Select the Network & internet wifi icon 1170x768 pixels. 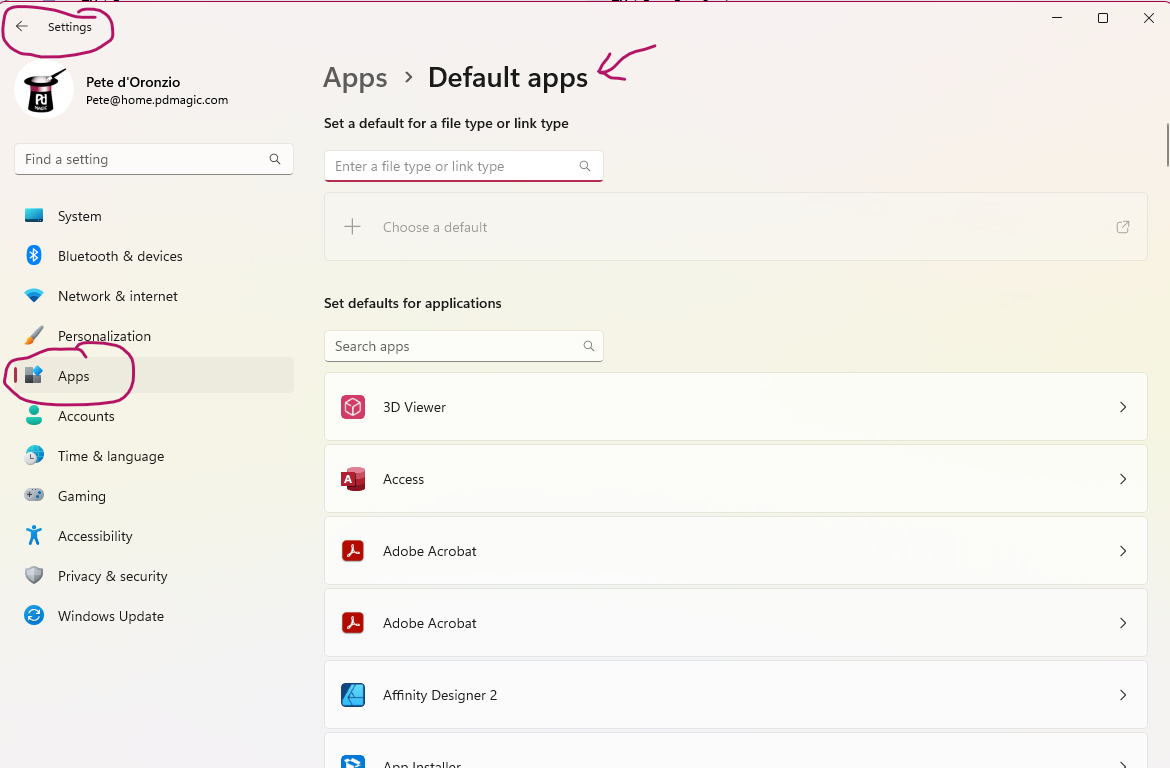[34, 296]
